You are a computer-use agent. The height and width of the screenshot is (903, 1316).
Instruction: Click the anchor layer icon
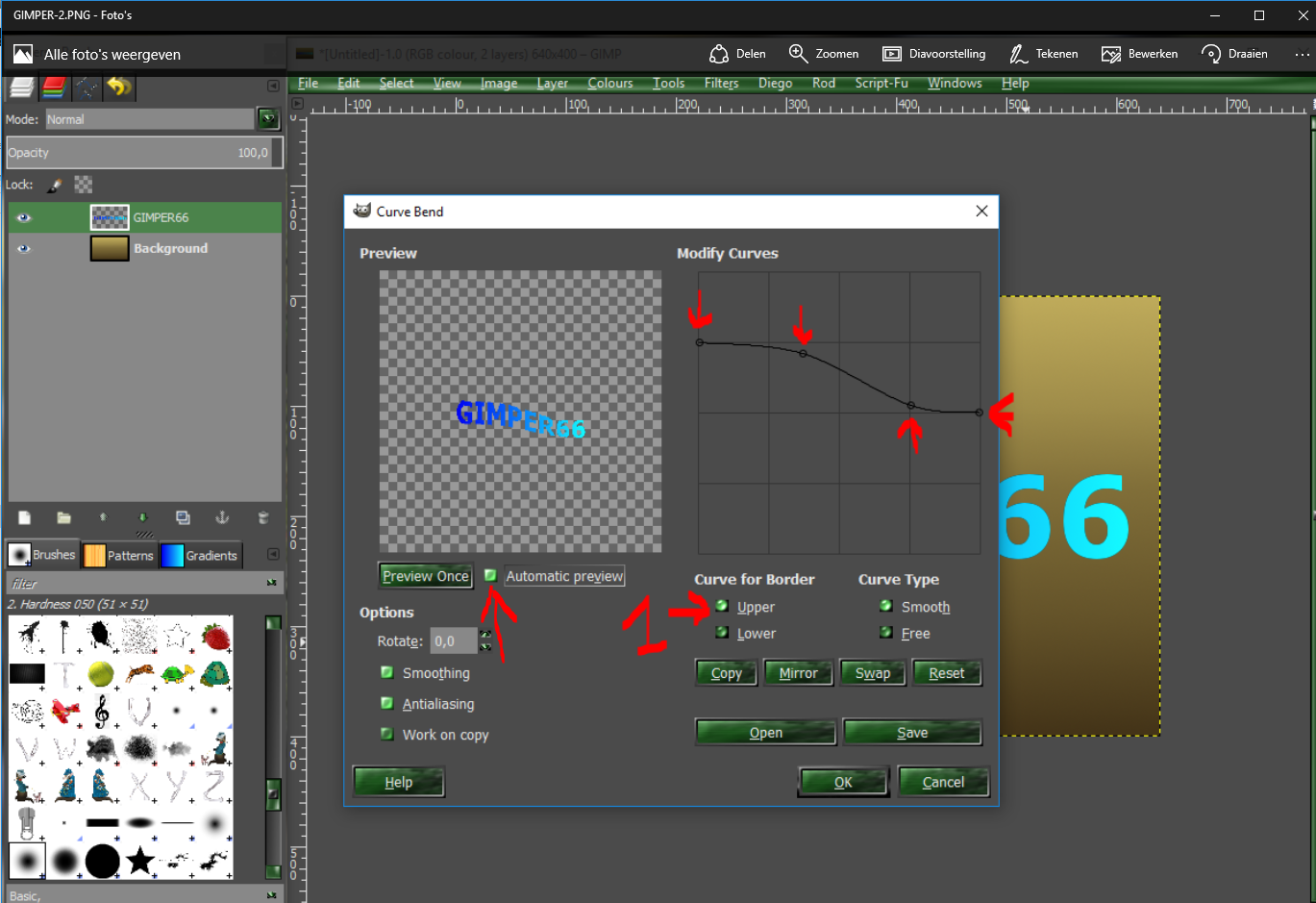pos(222,517)
